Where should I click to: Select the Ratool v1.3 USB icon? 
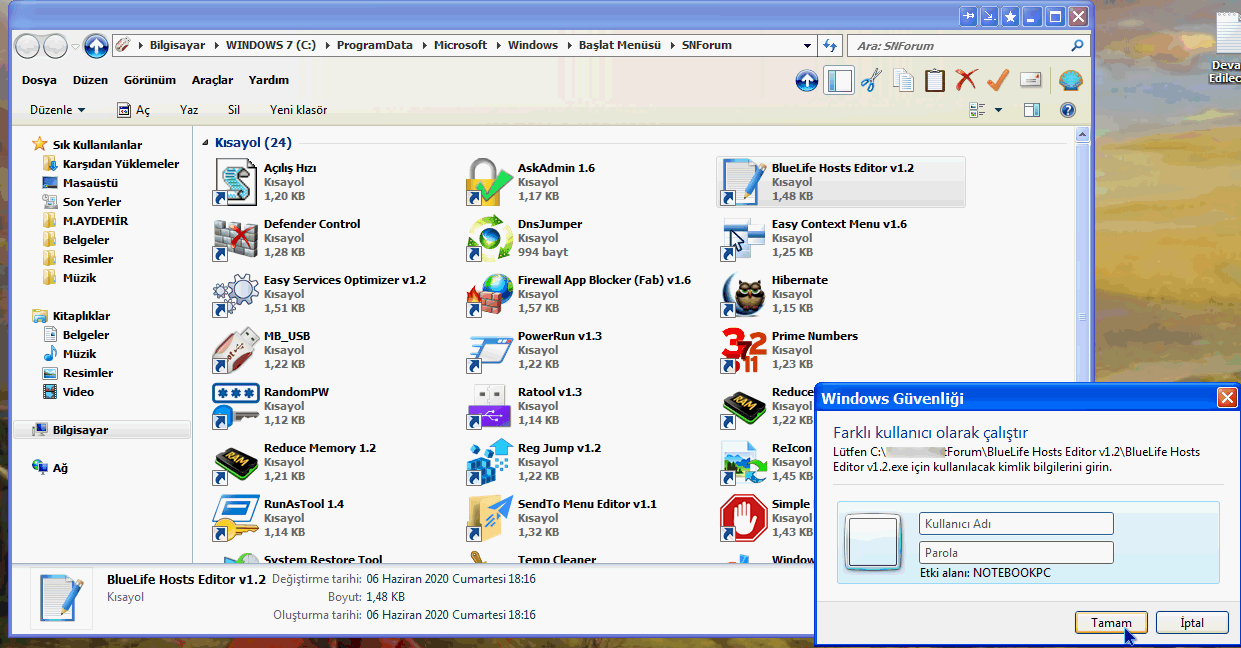tap(490, 407)
